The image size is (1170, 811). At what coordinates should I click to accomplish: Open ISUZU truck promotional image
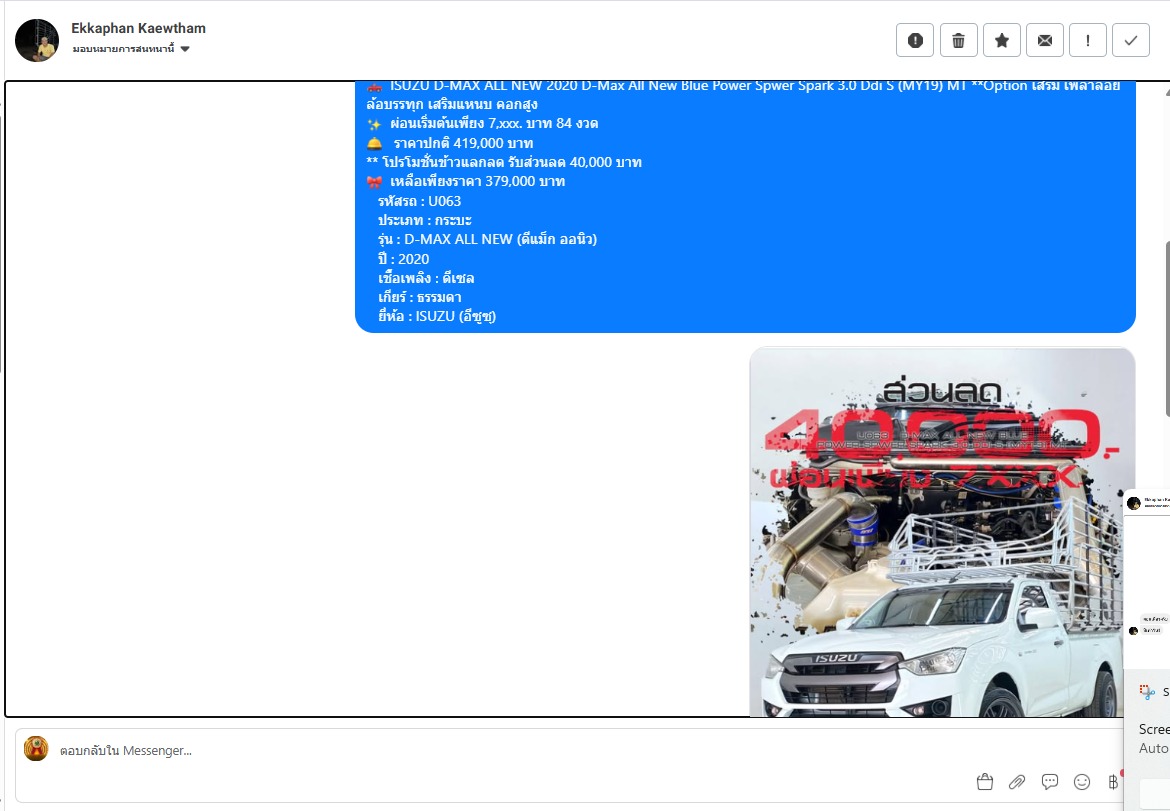(942, 532)
